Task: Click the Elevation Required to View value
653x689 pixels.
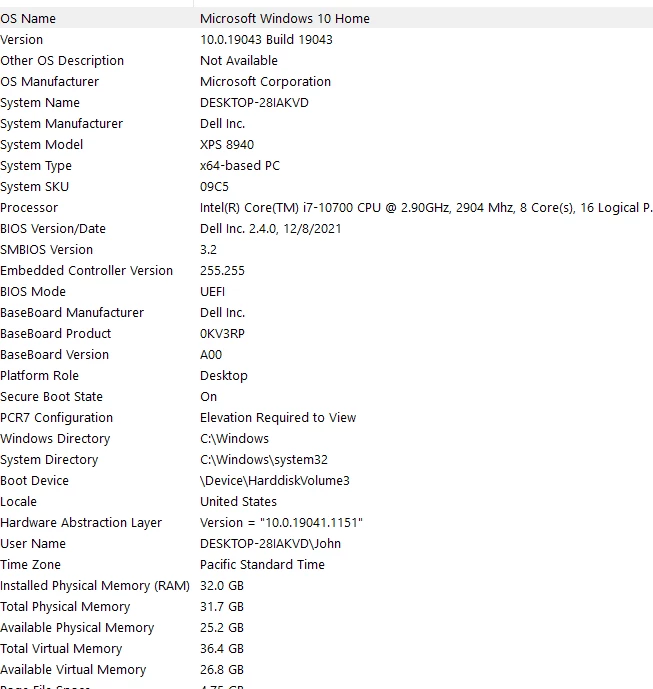Action: click(x=278, y=418)
